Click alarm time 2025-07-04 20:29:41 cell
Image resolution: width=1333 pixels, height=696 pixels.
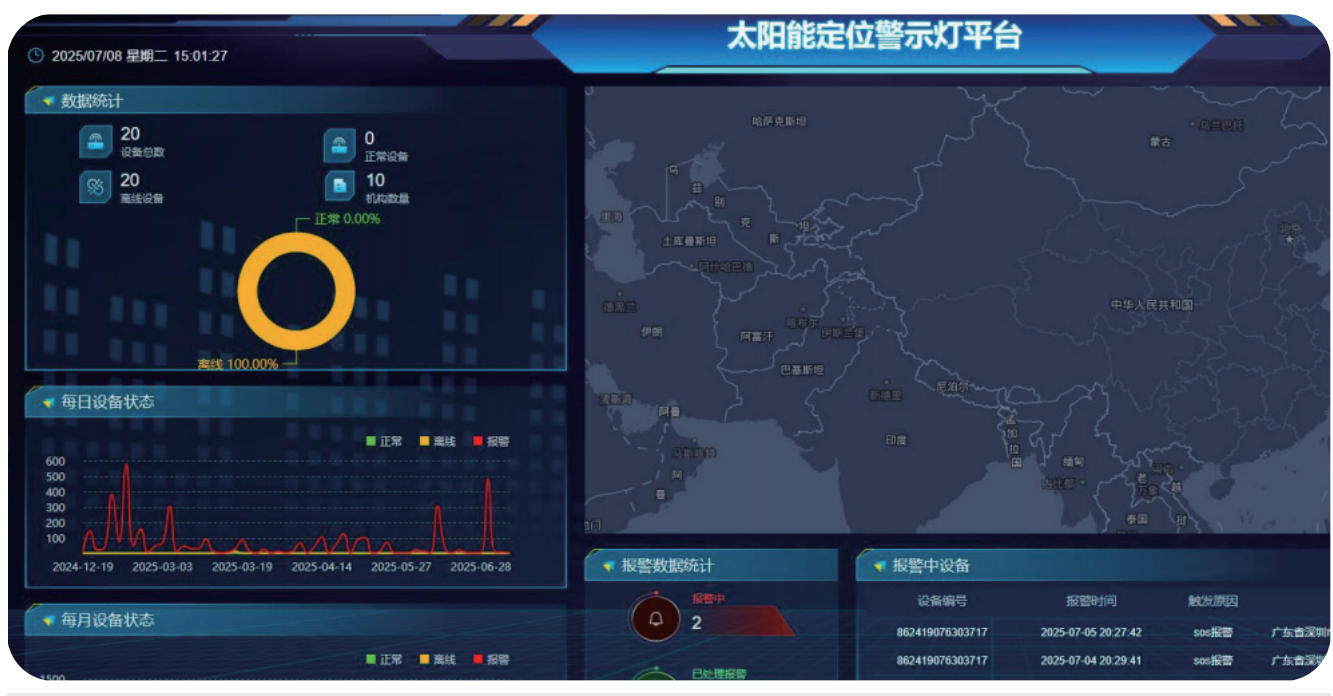pos(1091,660)
